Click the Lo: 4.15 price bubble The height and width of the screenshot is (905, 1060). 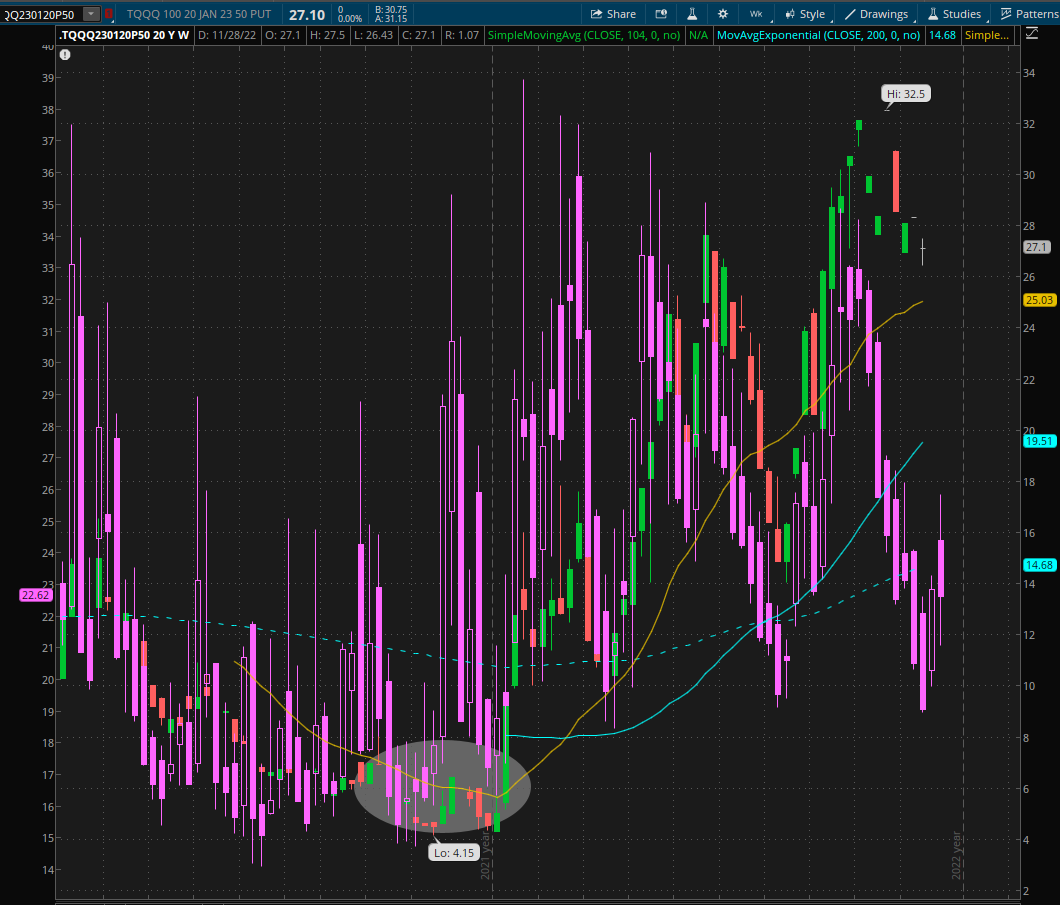454,853
